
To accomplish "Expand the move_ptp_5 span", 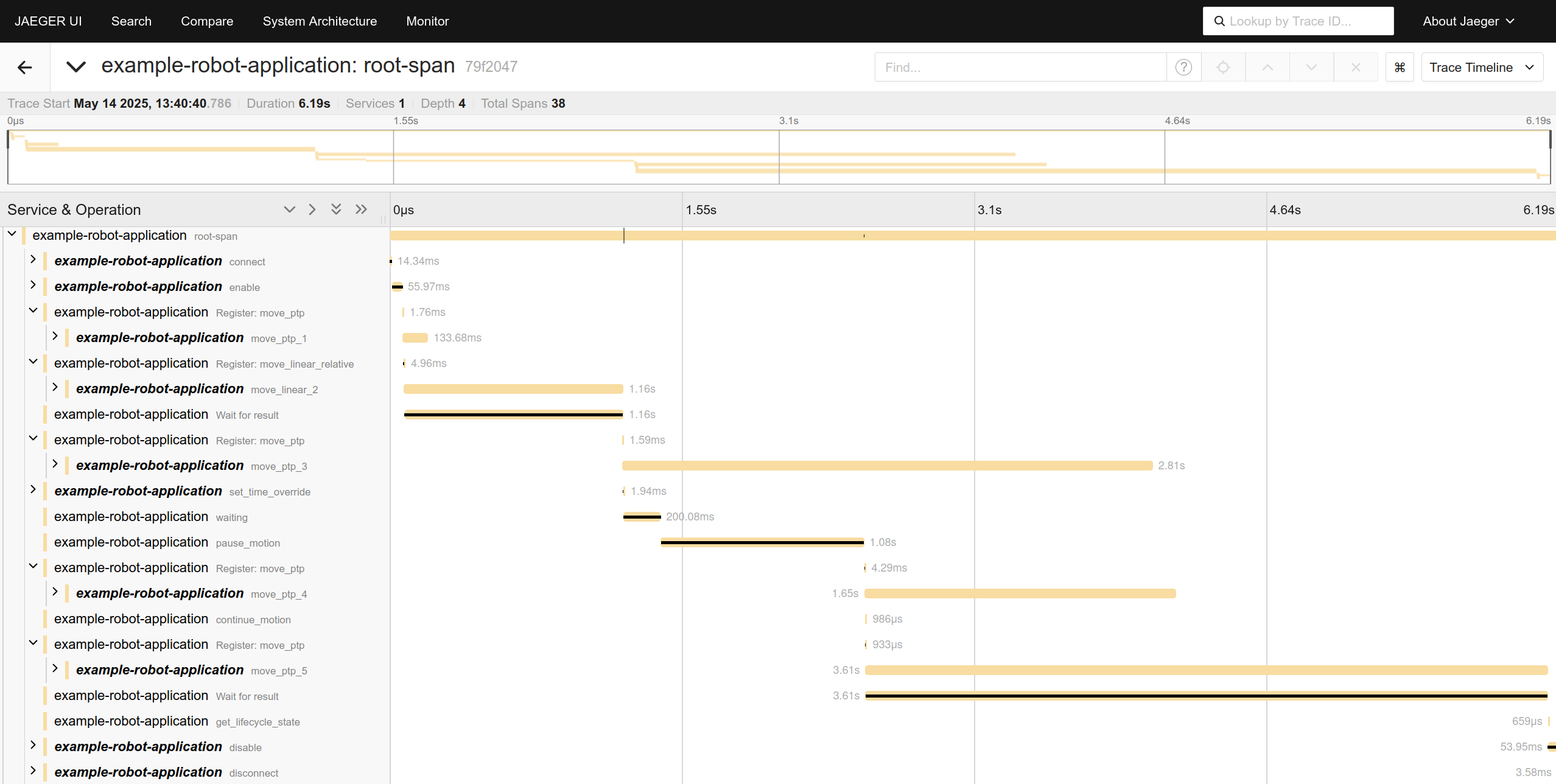I will pos(55,669).
